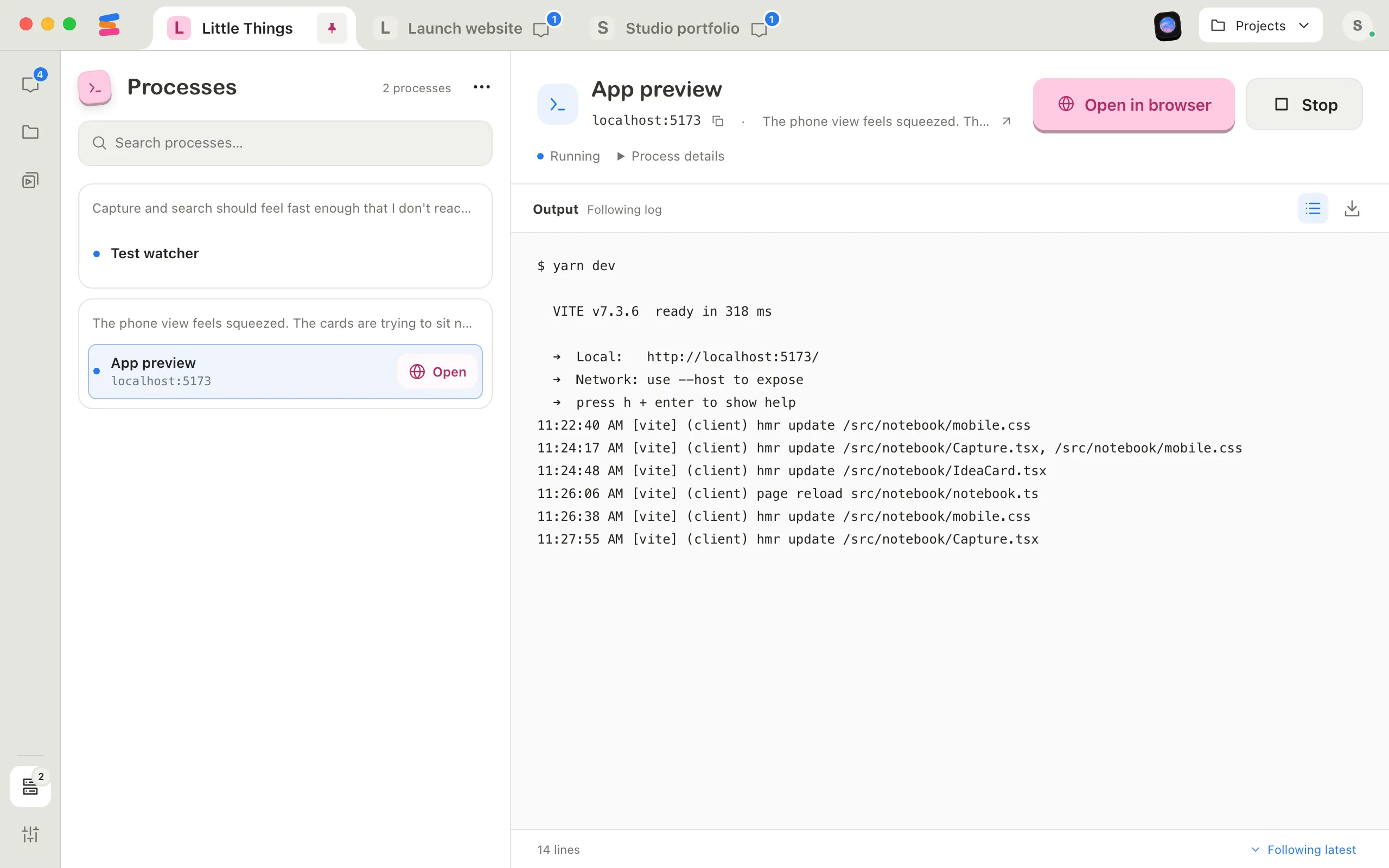Click Open on App preview row
The image size is (1389, 868).
(437, 372)
